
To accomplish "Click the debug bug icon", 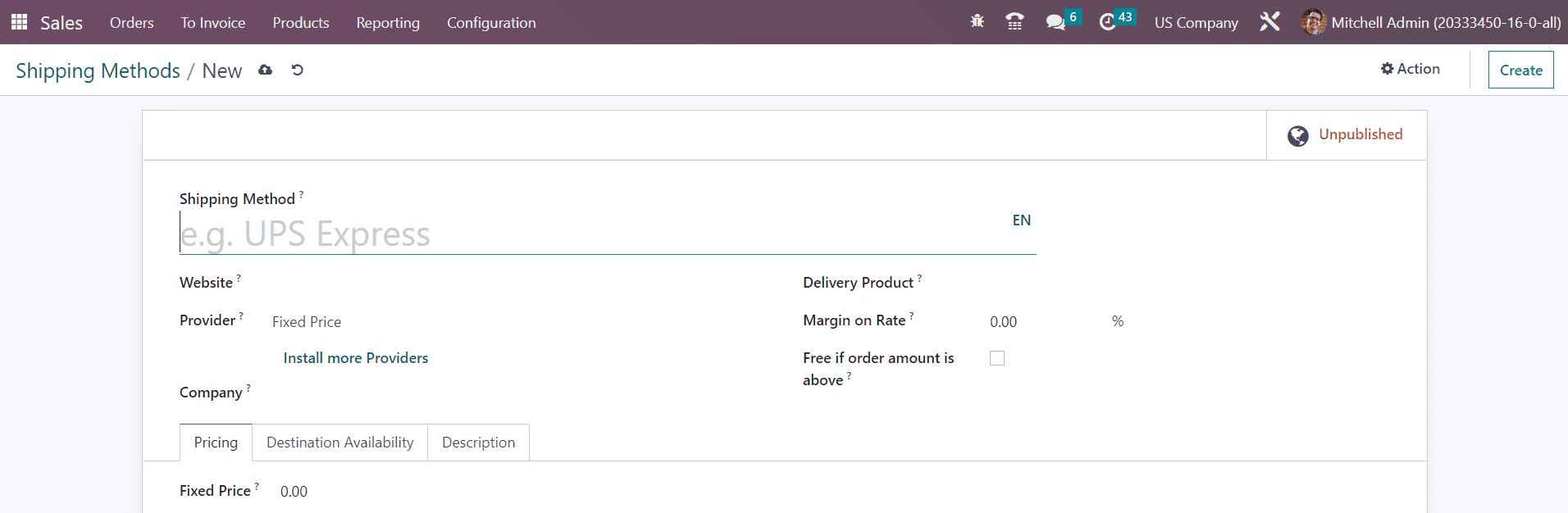I will pos(977,22).
